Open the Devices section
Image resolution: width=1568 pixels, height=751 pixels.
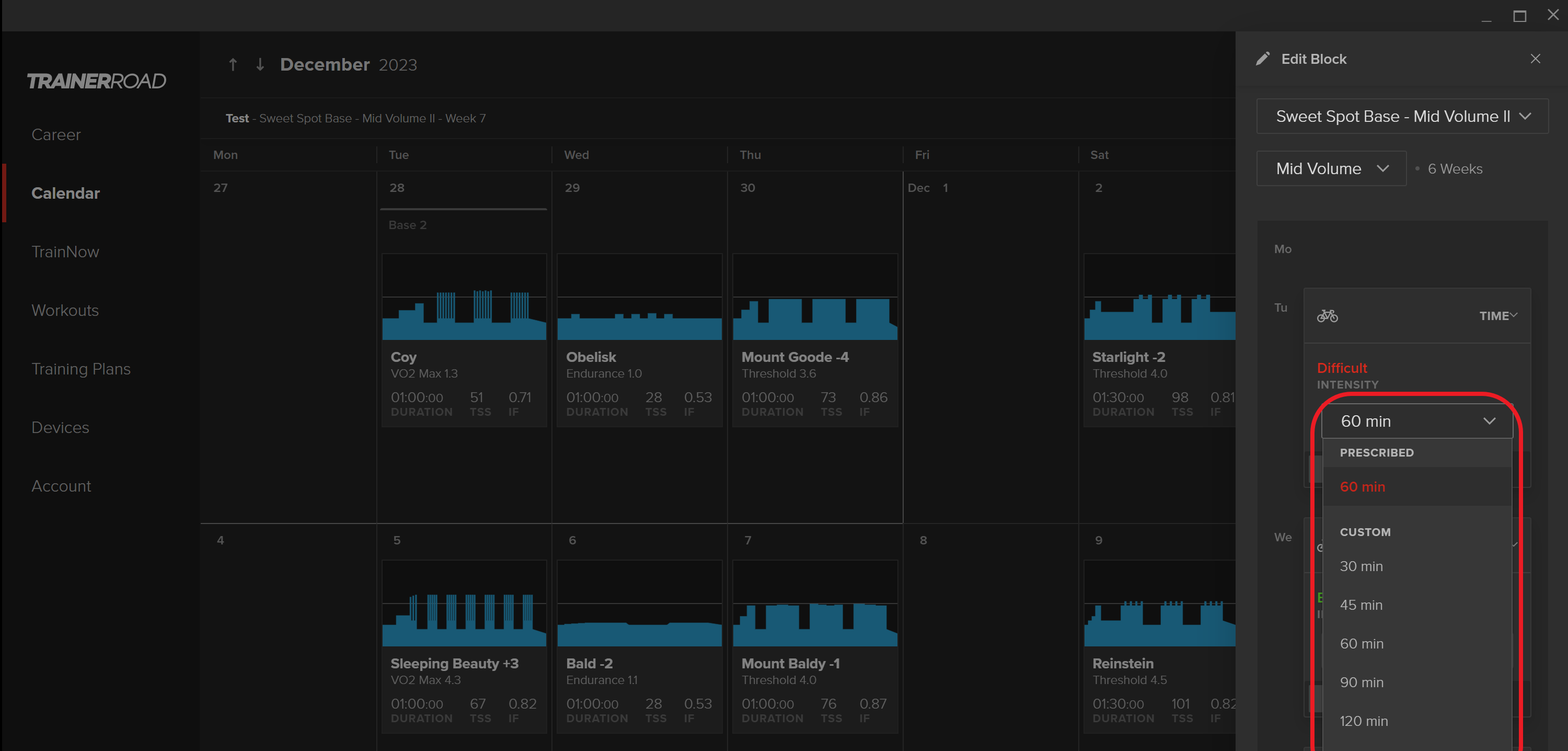point(60,427)
